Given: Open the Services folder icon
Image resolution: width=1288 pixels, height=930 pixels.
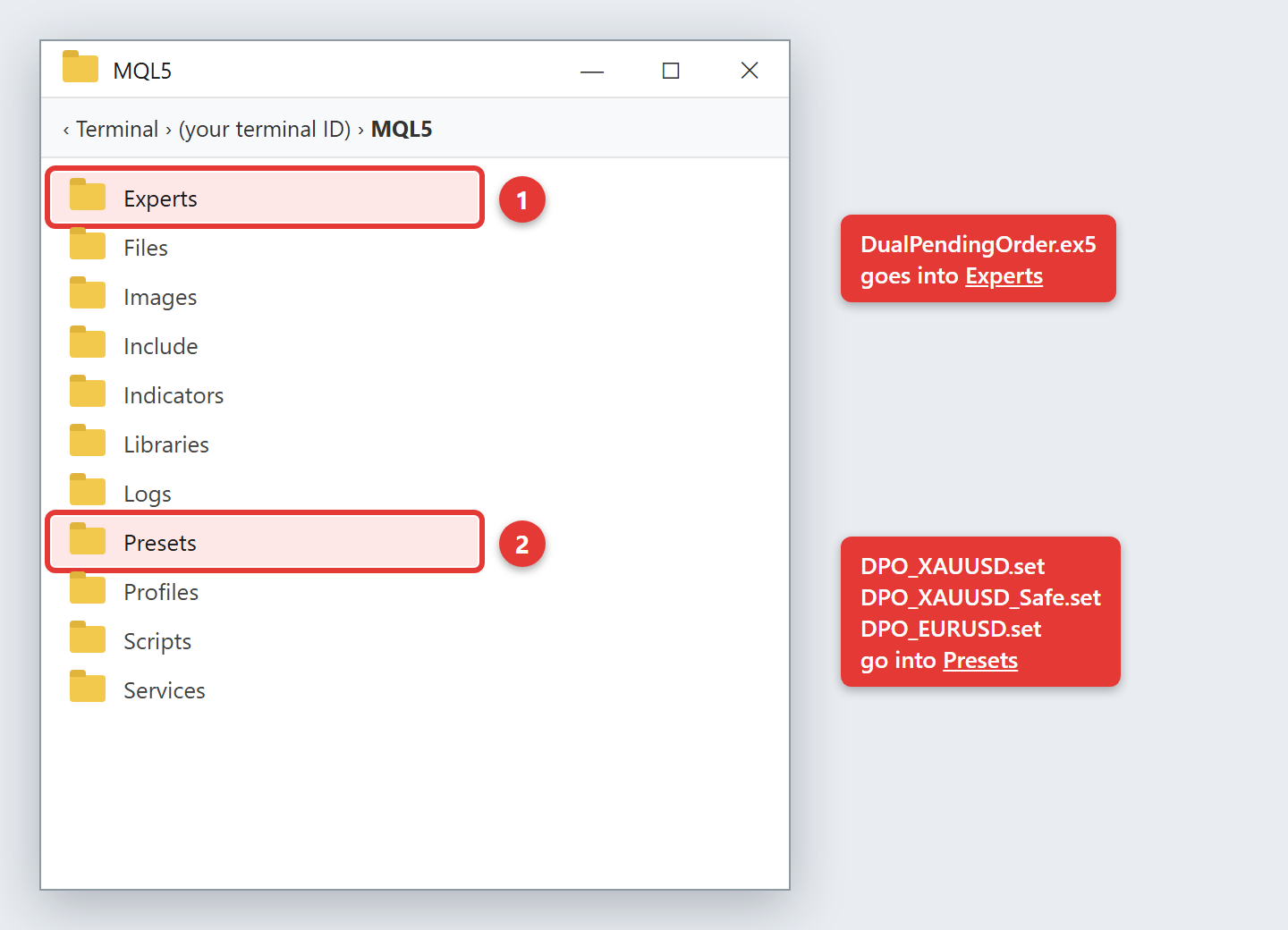Looking at the screenshot, I should 88,688.
